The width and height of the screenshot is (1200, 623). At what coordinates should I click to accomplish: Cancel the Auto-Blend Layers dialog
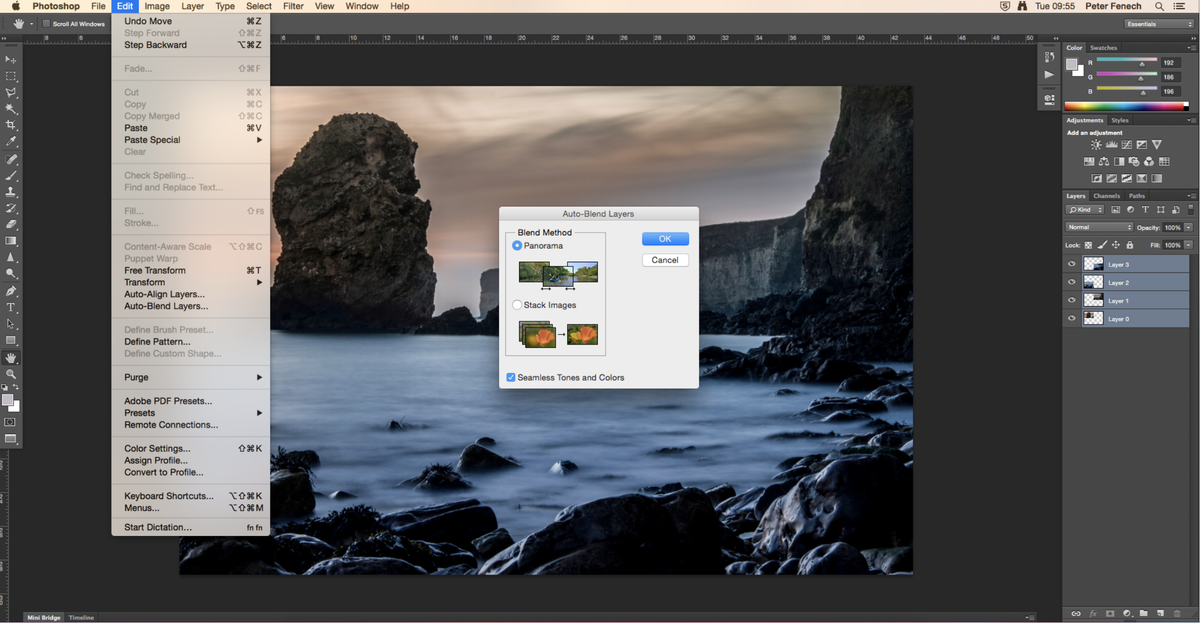pyautogui.click(x=665, y=260)
